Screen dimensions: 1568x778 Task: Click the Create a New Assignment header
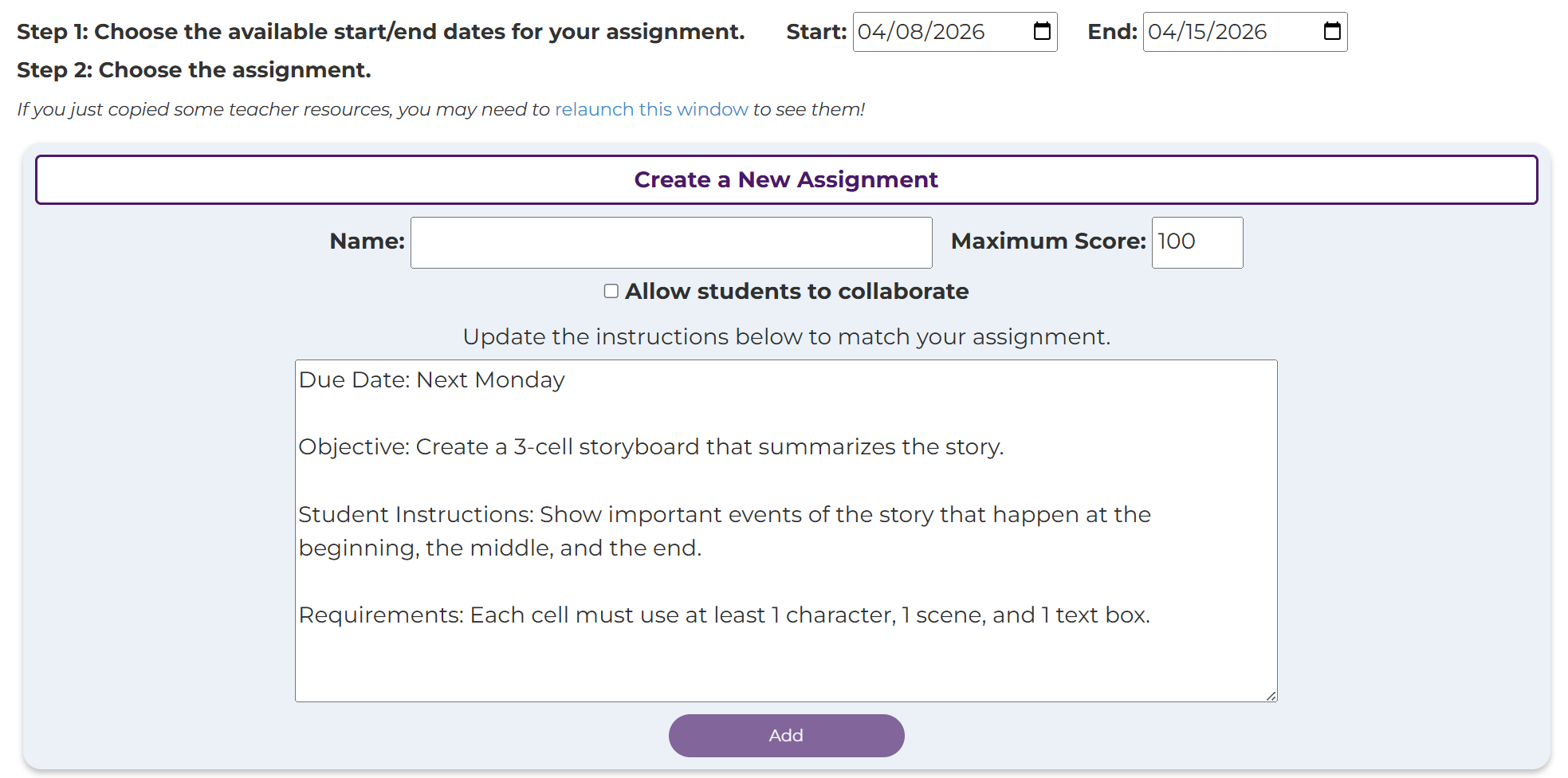[x=786, y=180]
